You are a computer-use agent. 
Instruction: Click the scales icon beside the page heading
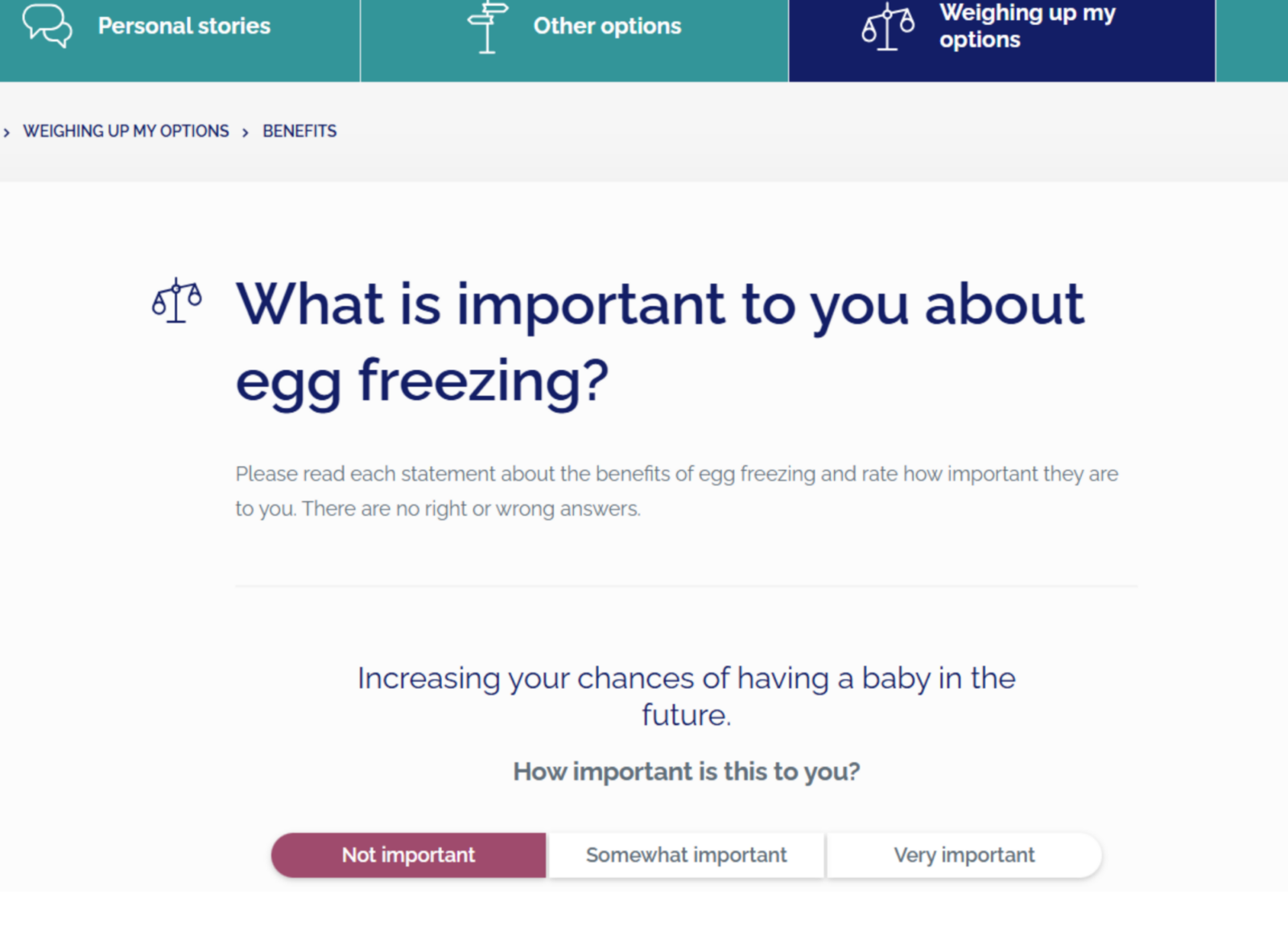coord(177,302)
